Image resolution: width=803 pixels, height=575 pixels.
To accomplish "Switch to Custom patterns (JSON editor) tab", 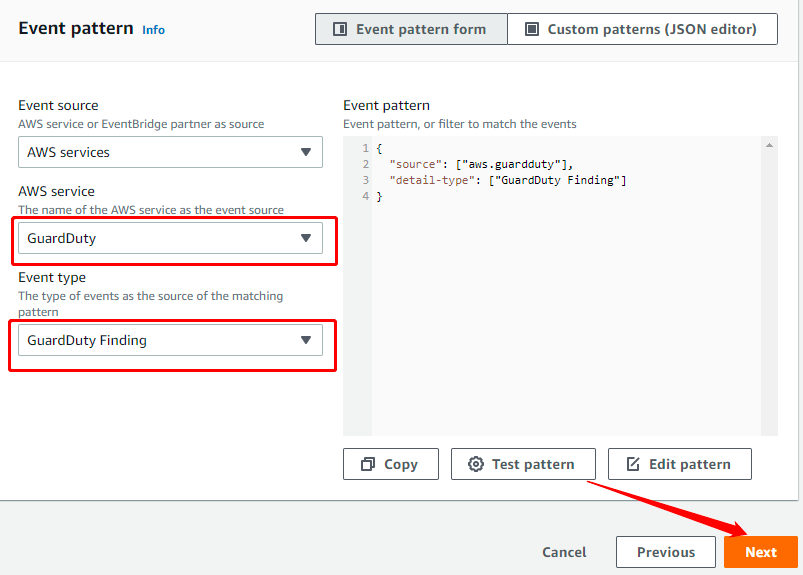I will click(x=642, y=29).
